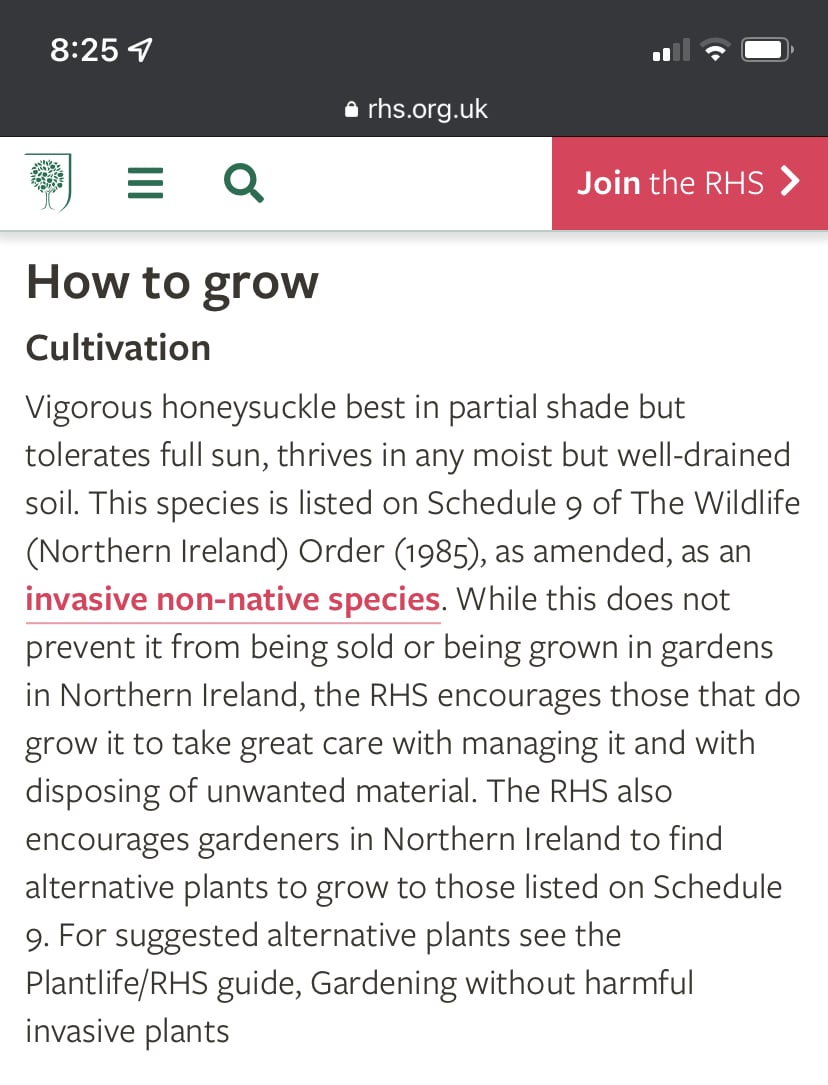Click the Join the RHS button
The width and height of the screenshot is (828, 1085).
click(690, 183)
